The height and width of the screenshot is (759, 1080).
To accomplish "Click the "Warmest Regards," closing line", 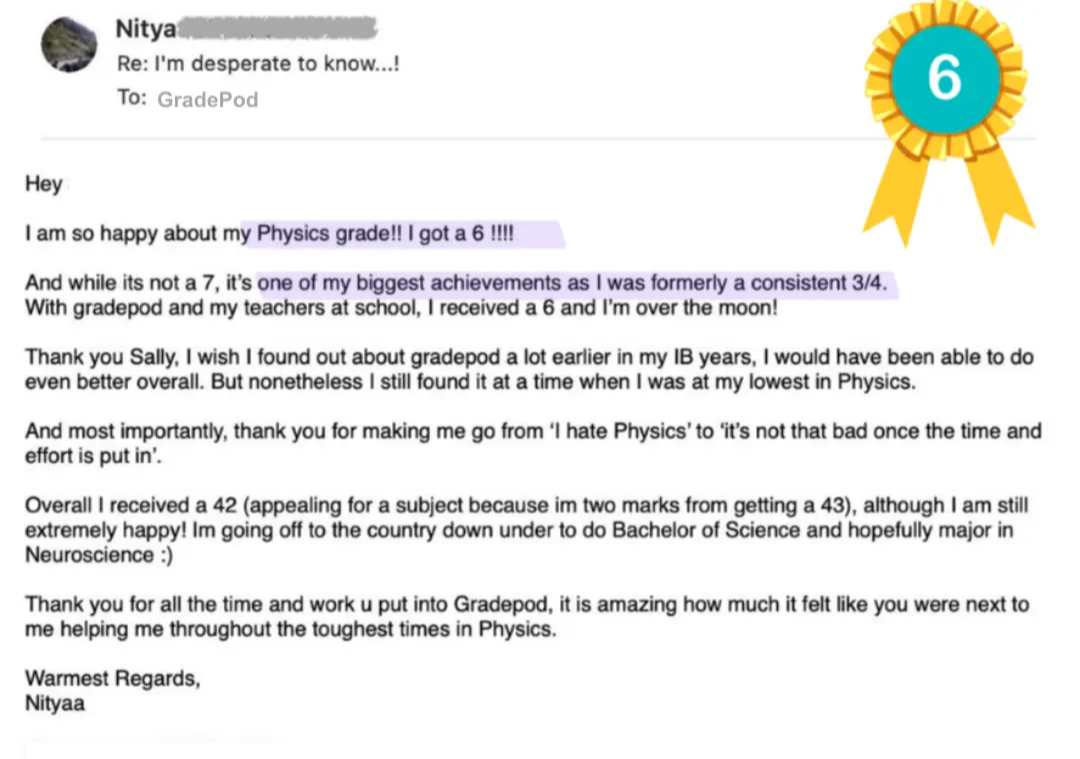I will click(x=113, y=678).
